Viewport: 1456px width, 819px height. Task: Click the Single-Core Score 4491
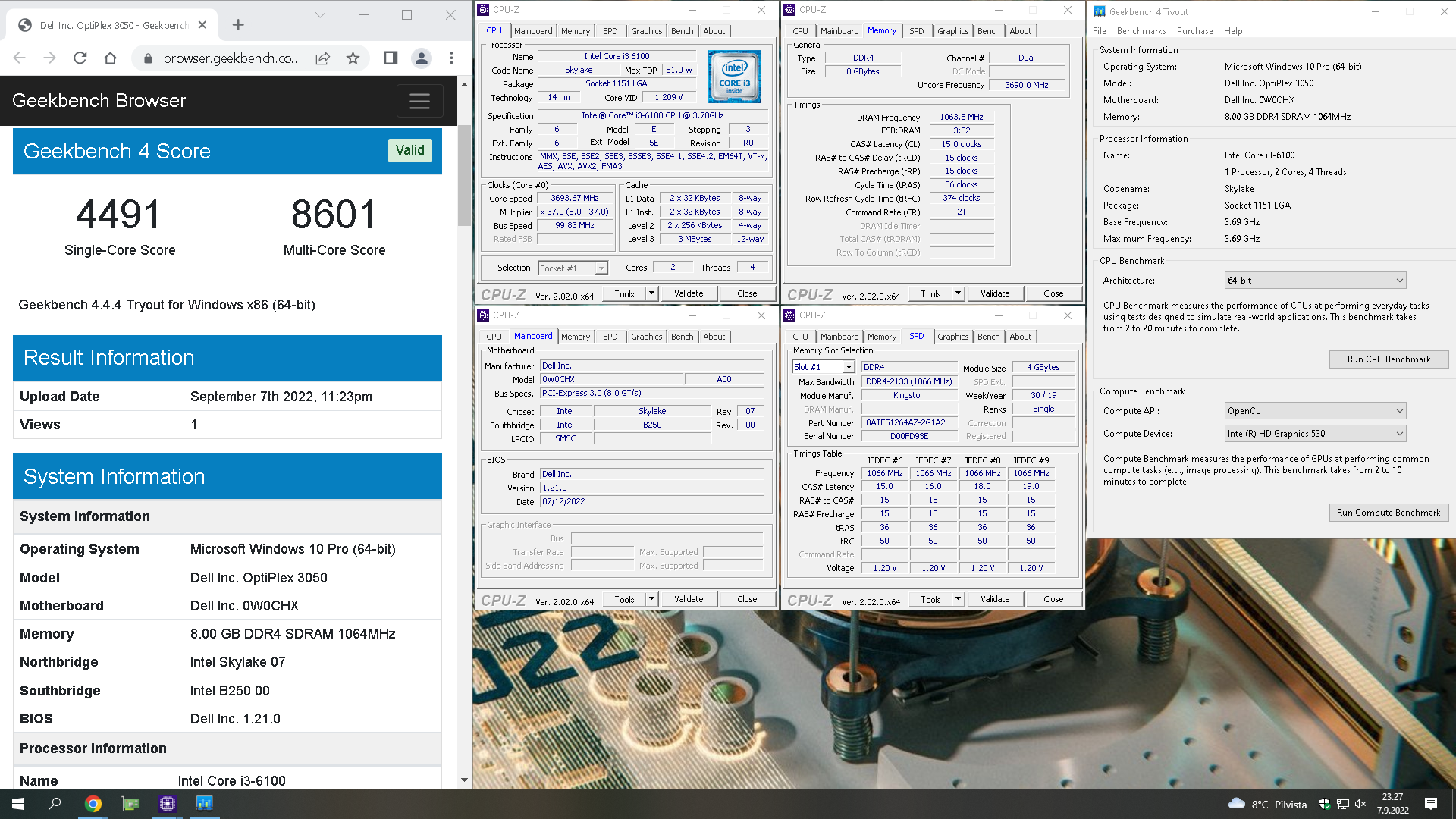tap(119, 214)
